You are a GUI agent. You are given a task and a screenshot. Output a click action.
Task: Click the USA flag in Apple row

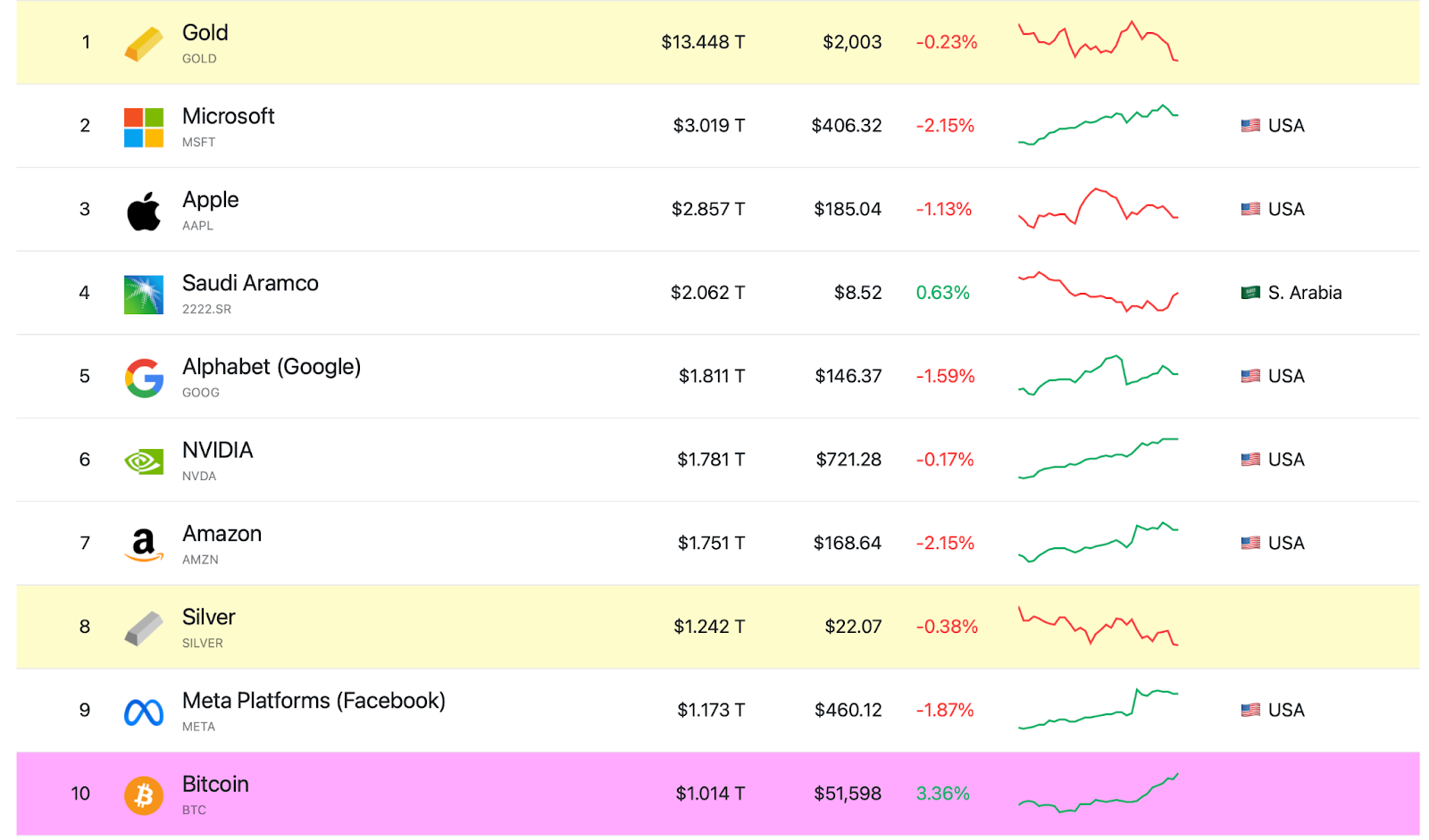pos(1250,209)
